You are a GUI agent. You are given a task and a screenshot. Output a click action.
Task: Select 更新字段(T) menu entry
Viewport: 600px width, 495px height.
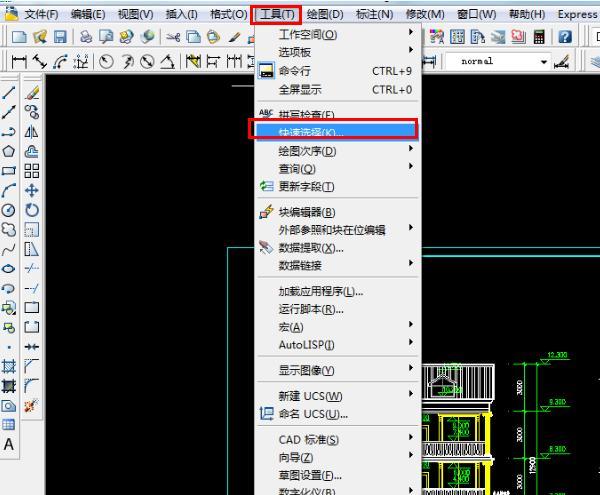(337, 186)
